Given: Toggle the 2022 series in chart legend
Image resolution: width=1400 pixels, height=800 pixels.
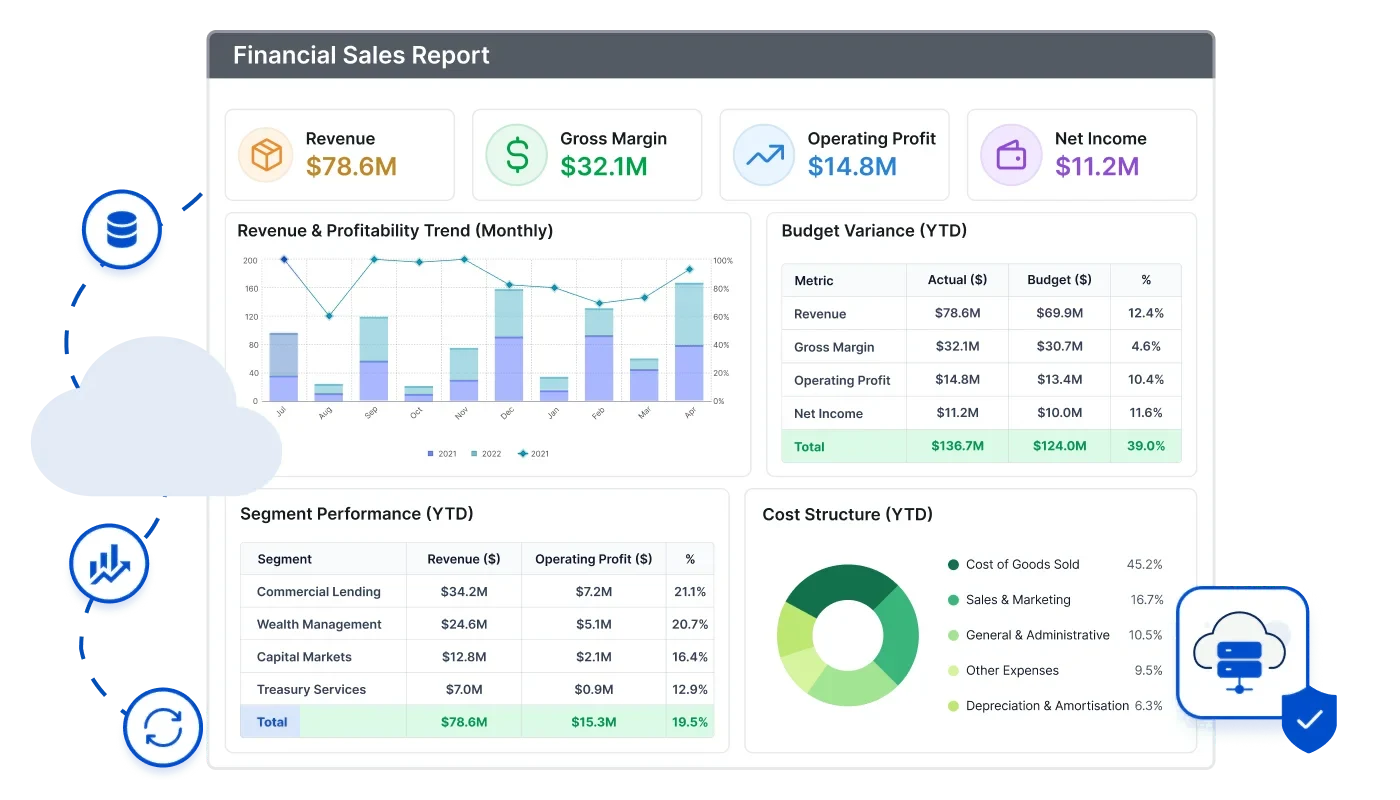Looking at the screenshot, I should point(485,454).
